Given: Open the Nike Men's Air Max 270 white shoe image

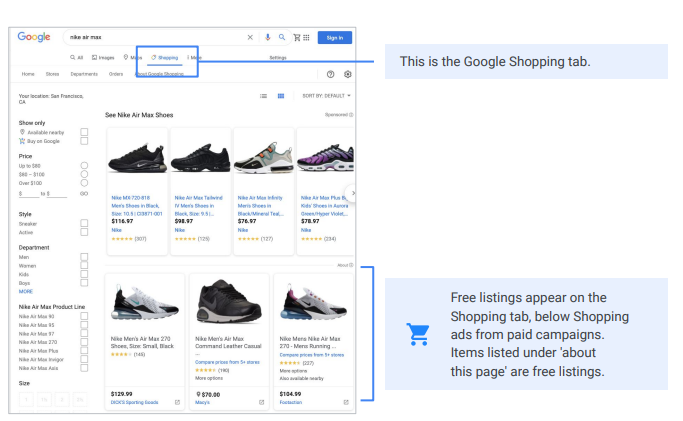Looking at the screenshot, I should coord(145,302).
